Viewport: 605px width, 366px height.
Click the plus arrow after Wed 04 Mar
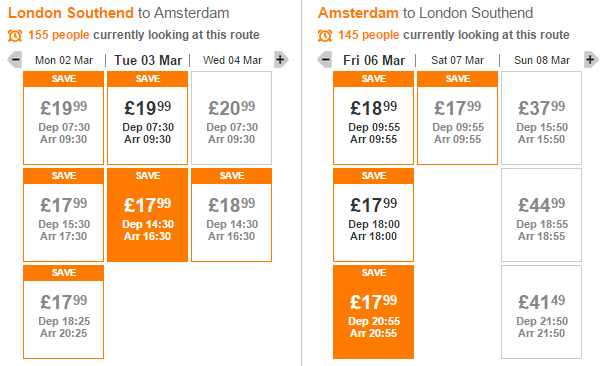point(281,60)
